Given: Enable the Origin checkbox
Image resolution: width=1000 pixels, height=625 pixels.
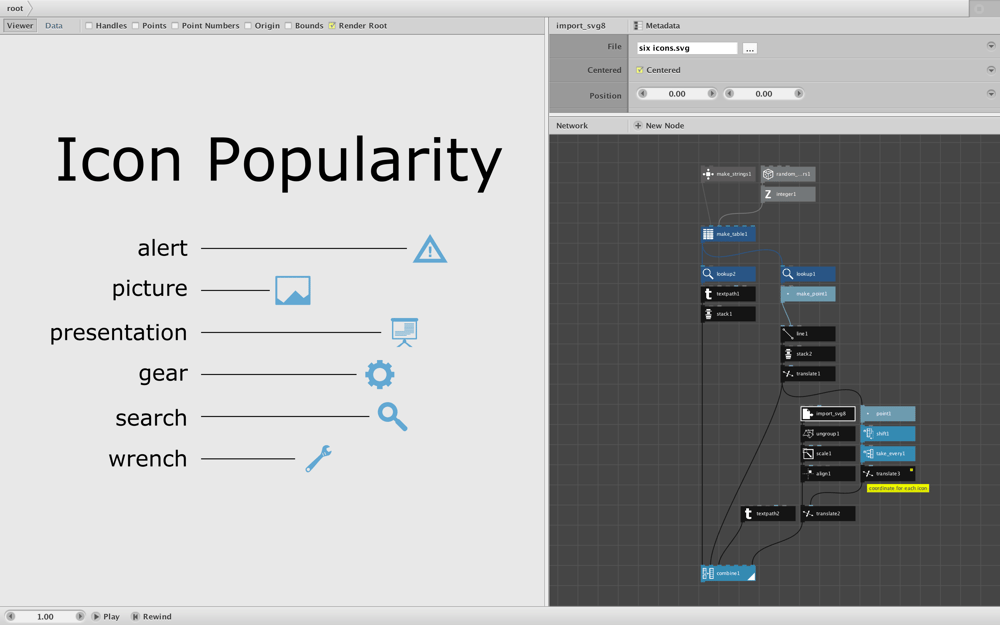Looking at the screenshot, I should 247,26.
